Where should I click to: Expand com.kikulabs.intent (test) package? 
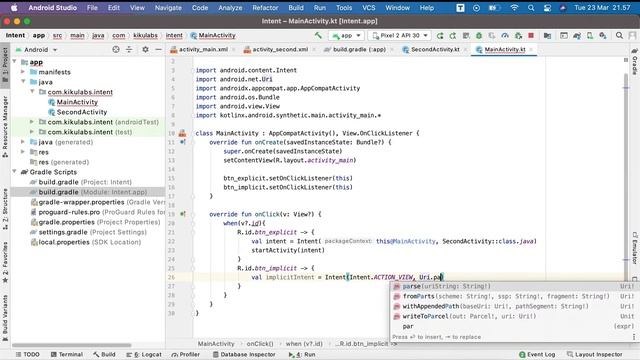pos(32,132)
